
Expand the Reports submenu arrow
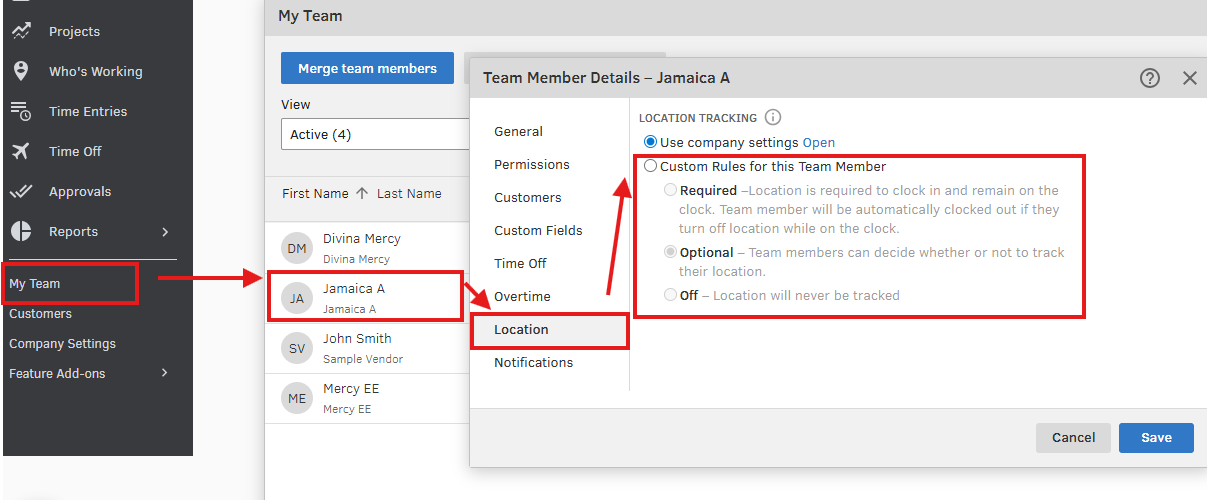point(165,232)
